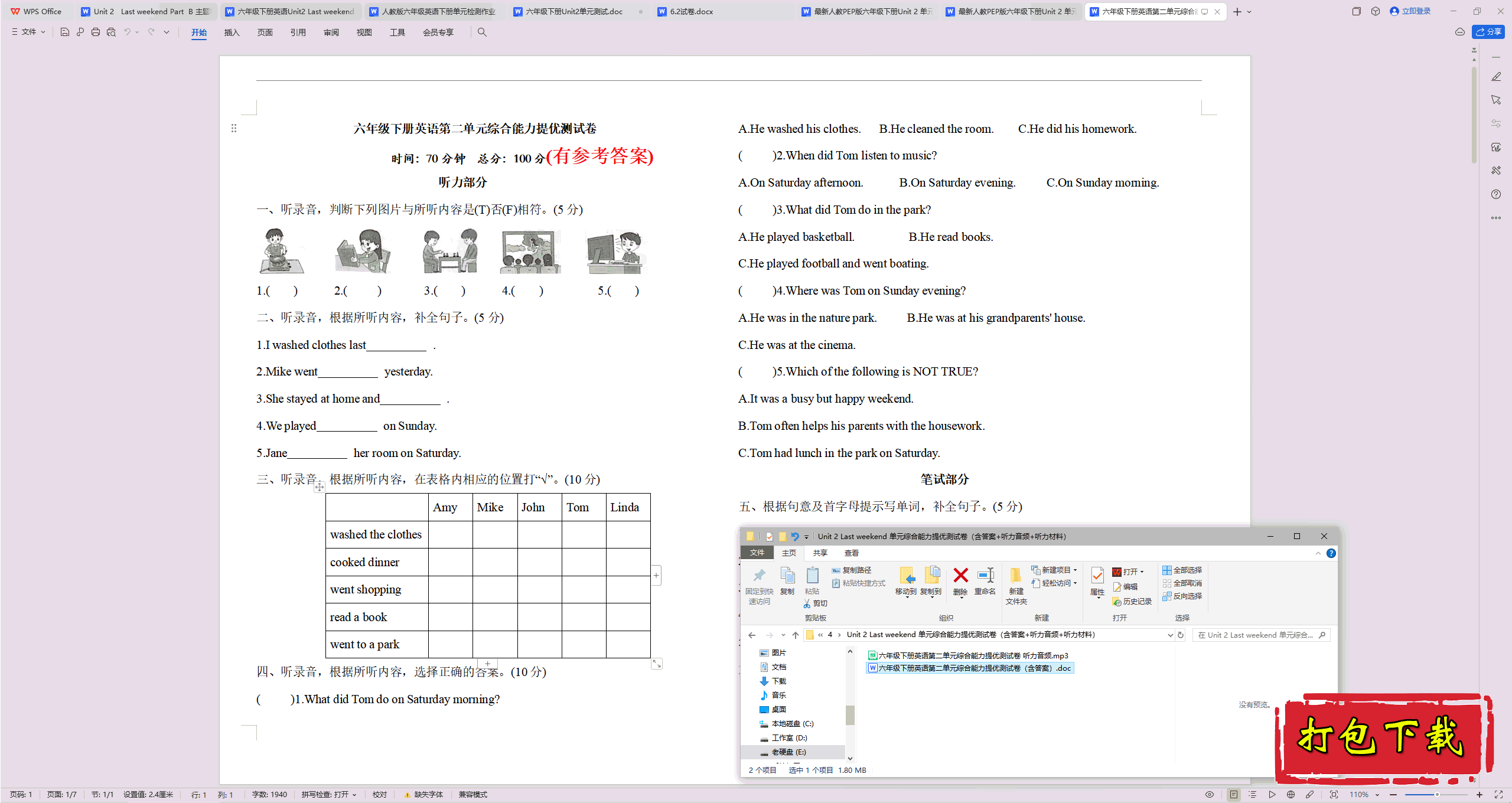Go back in Explorer navigation
This screenshot has height=803, width=1512.
(751, 635)
